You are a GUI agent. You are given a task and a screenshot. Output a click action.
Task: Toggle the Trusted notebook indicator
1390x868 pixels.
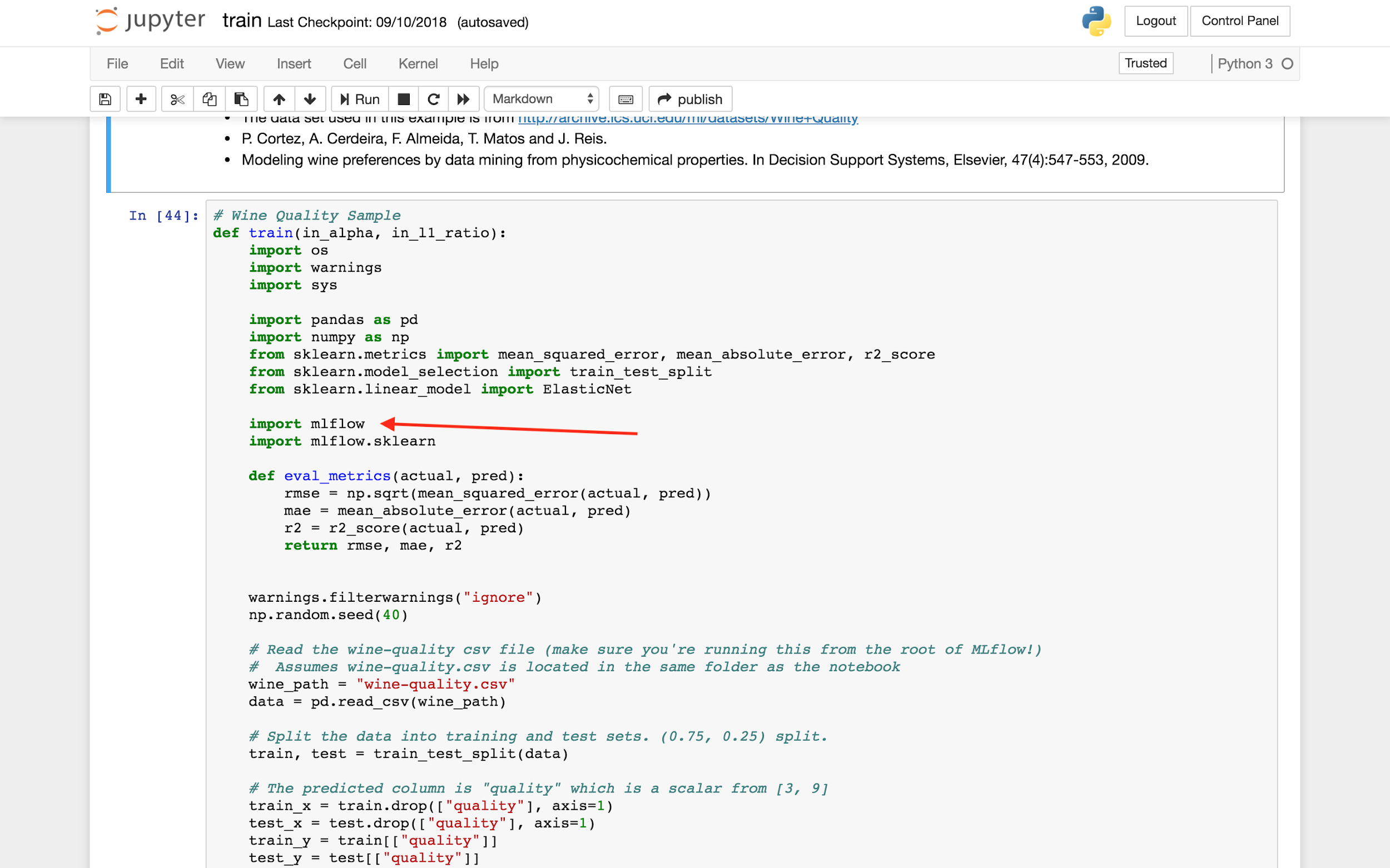(x=1145, y=63)
